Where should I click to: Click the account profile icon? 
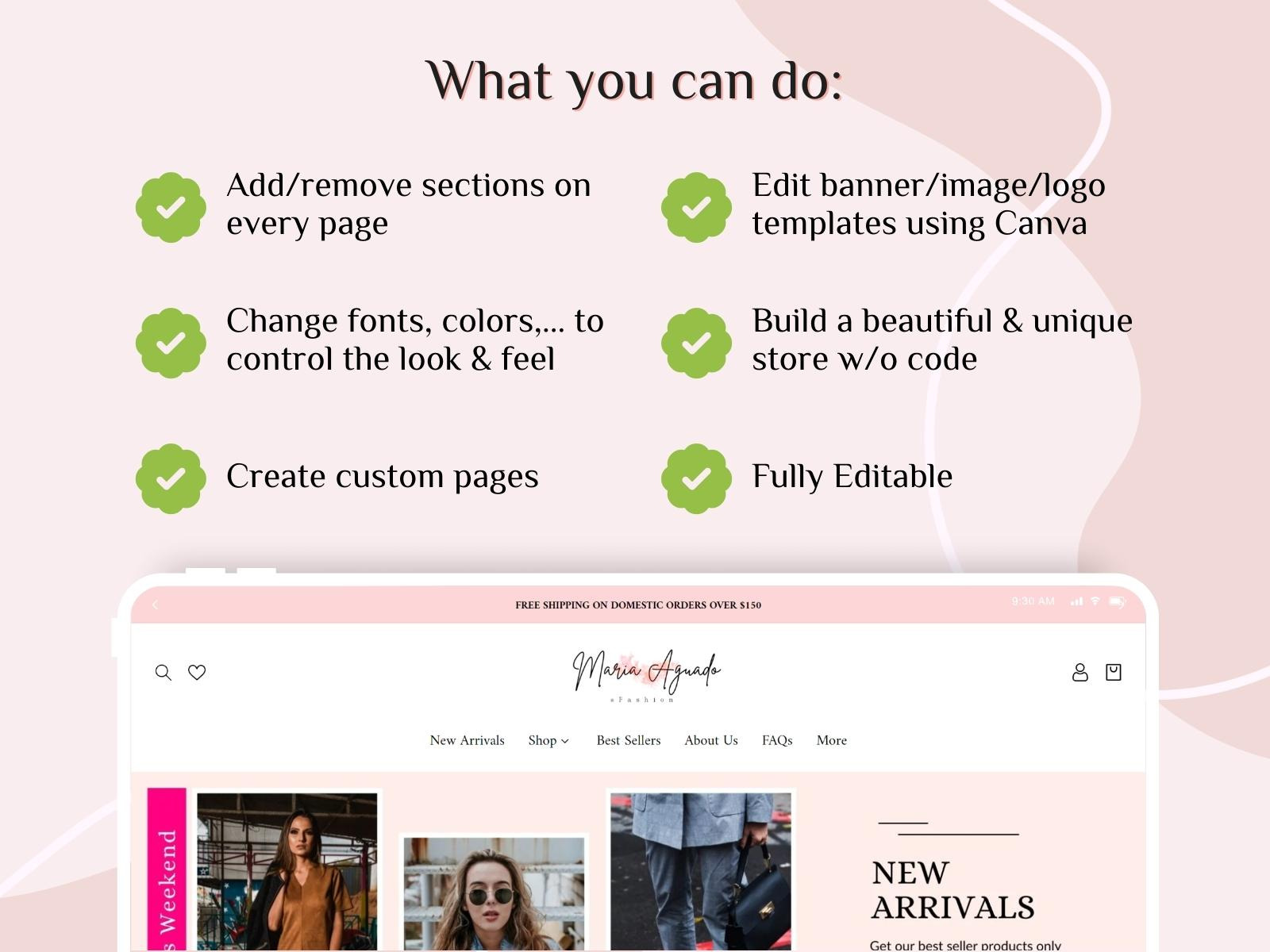pyautogui.click(x=1080, y=672)
